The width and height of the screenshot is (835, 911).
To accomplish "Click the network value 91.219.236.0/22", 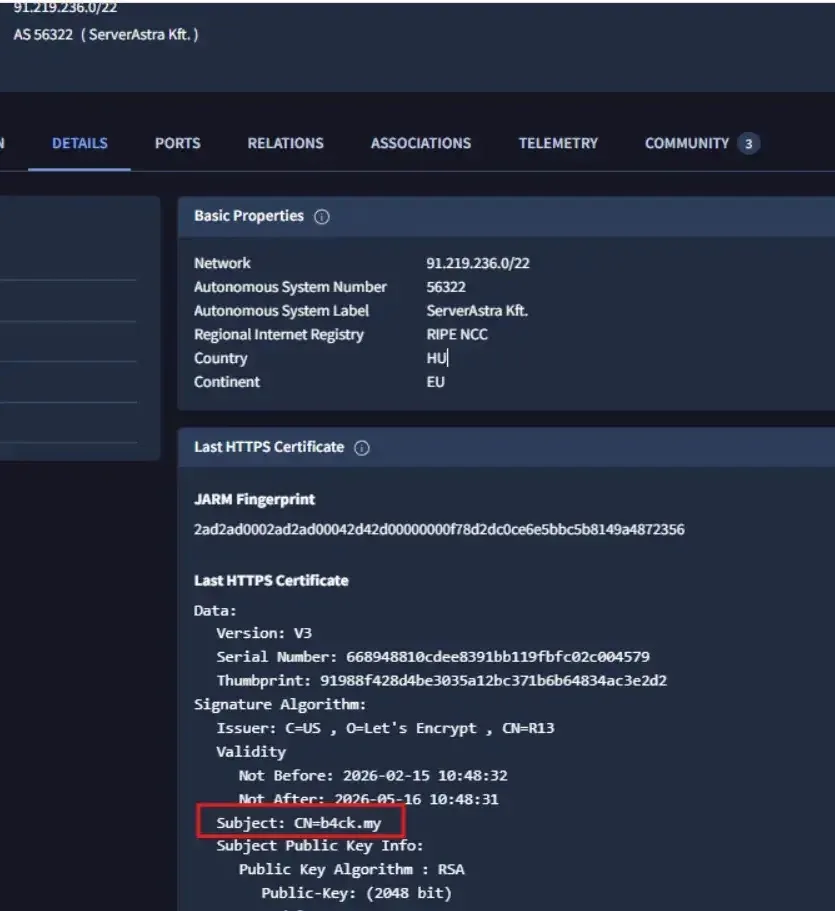I will click(478, 263).
